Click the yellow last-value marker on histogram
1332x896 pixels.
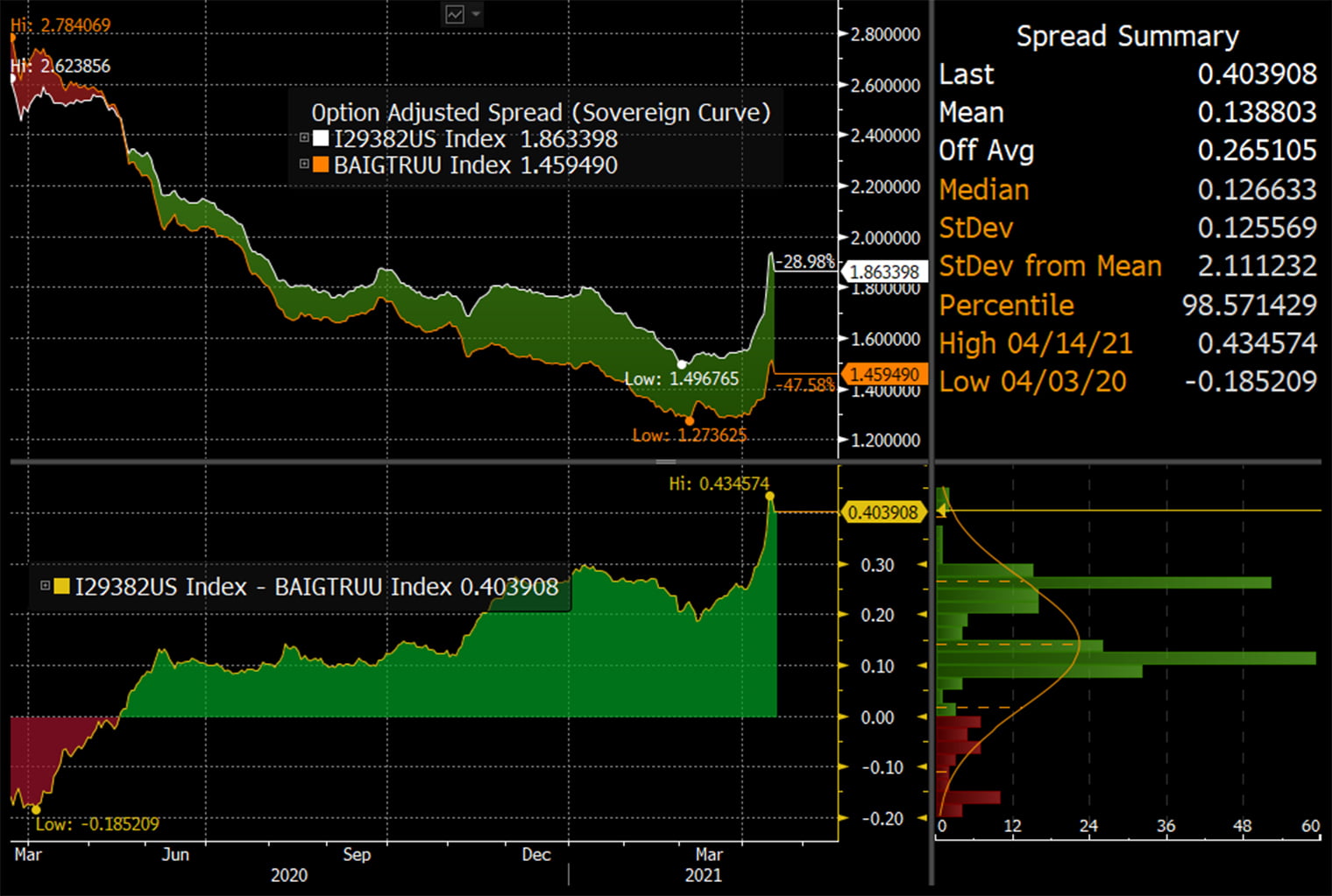(x=941, y=511)
